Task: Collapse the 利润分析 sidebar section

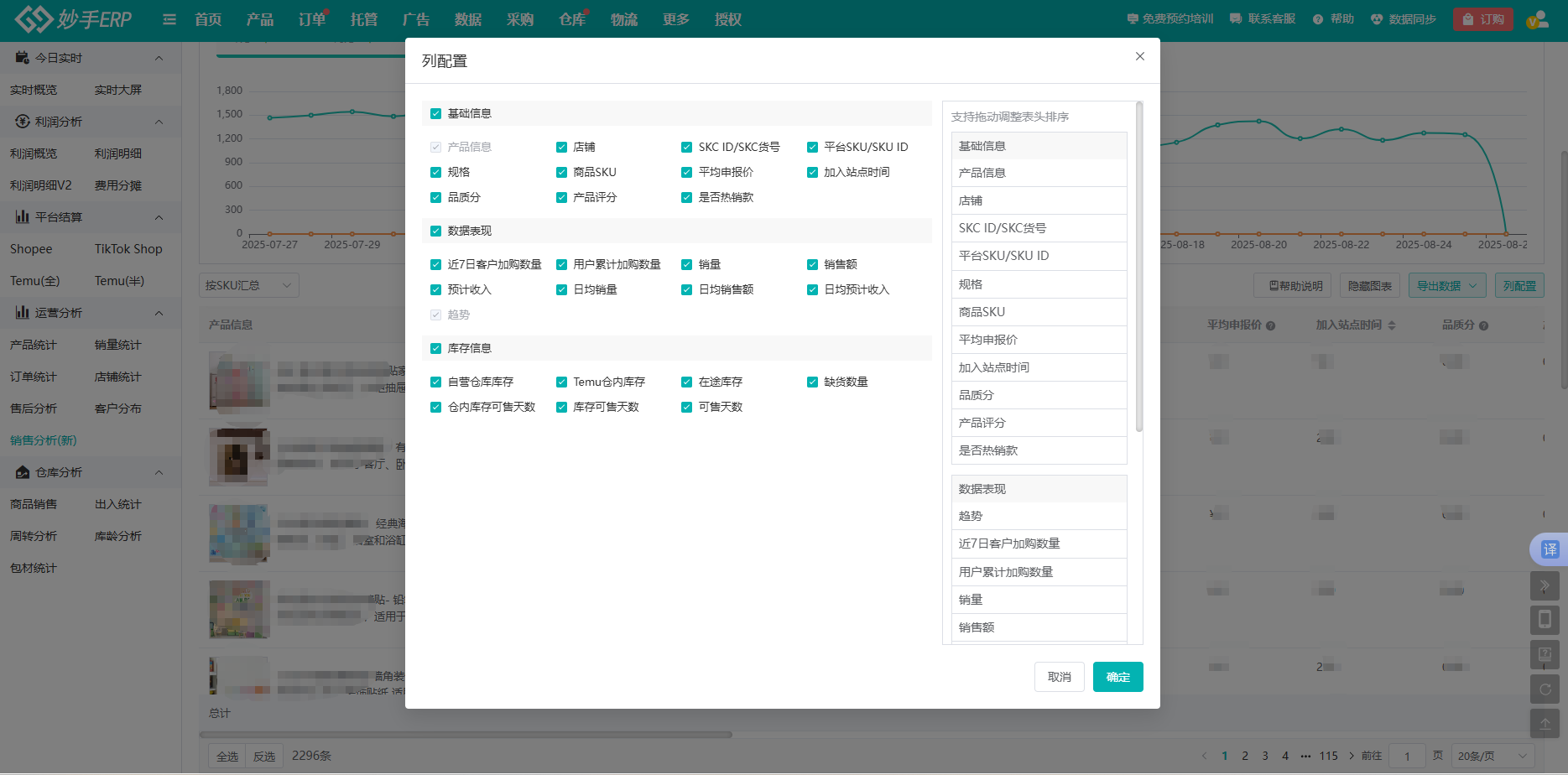Action: click(x=159, y=122)
